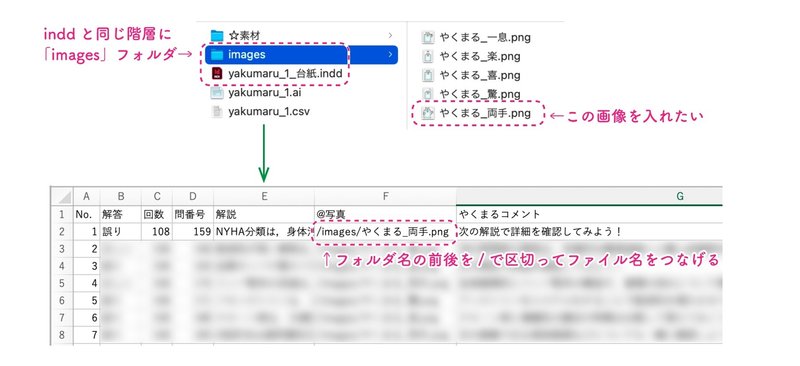
Task: Click the yakumaru_1.csv file icon
Action: (217, 111)
